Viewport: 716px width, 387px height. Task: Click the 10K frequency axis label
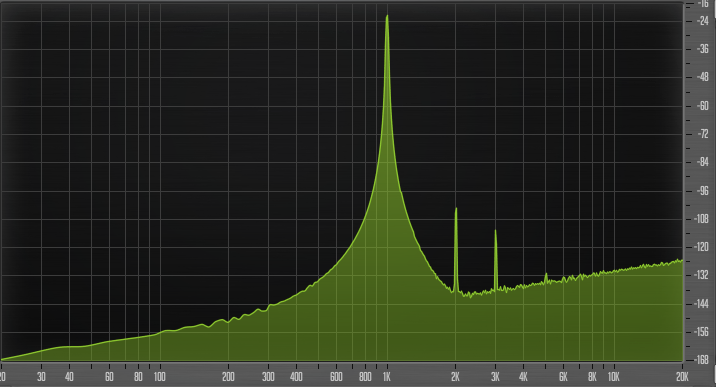coord(613,377)
